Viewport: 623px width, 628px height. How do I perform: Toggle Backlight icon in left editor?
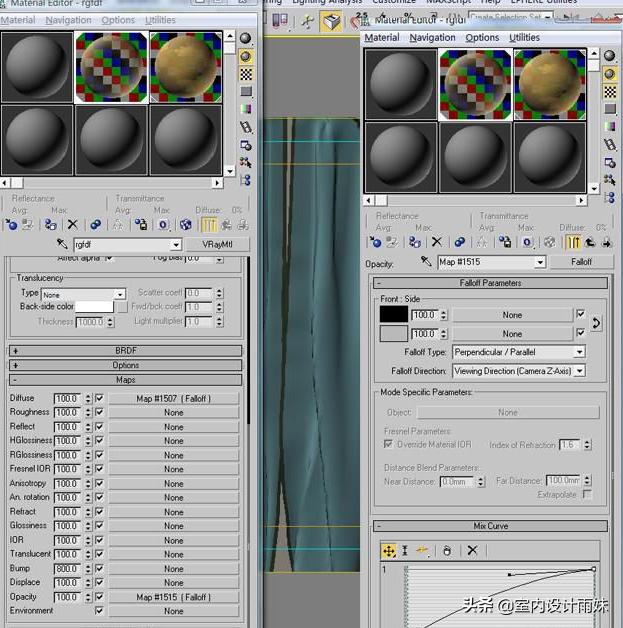point(245,56)
